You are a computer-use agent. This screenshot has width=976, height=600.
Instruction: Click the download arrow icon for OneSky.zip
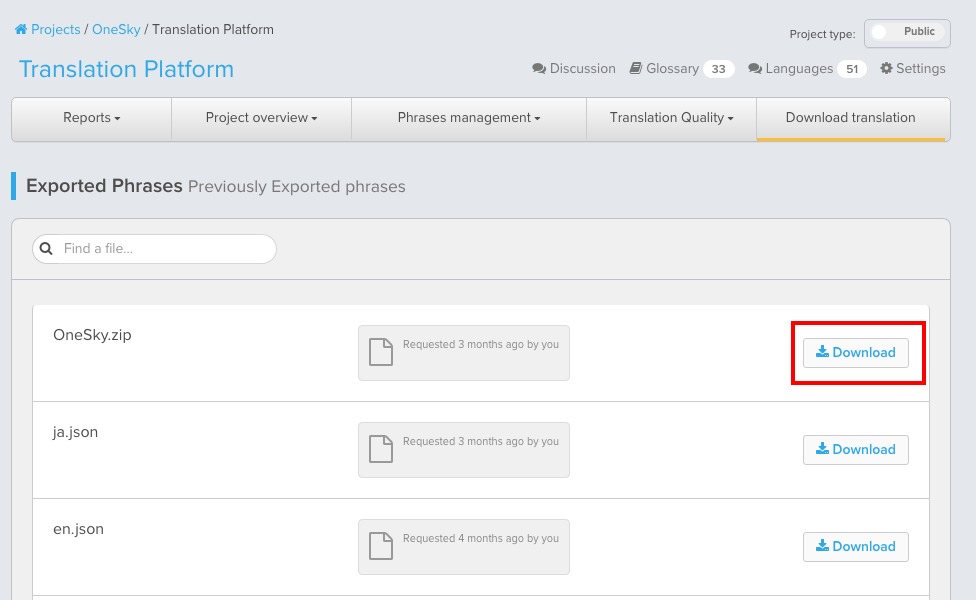pos(822,352)
